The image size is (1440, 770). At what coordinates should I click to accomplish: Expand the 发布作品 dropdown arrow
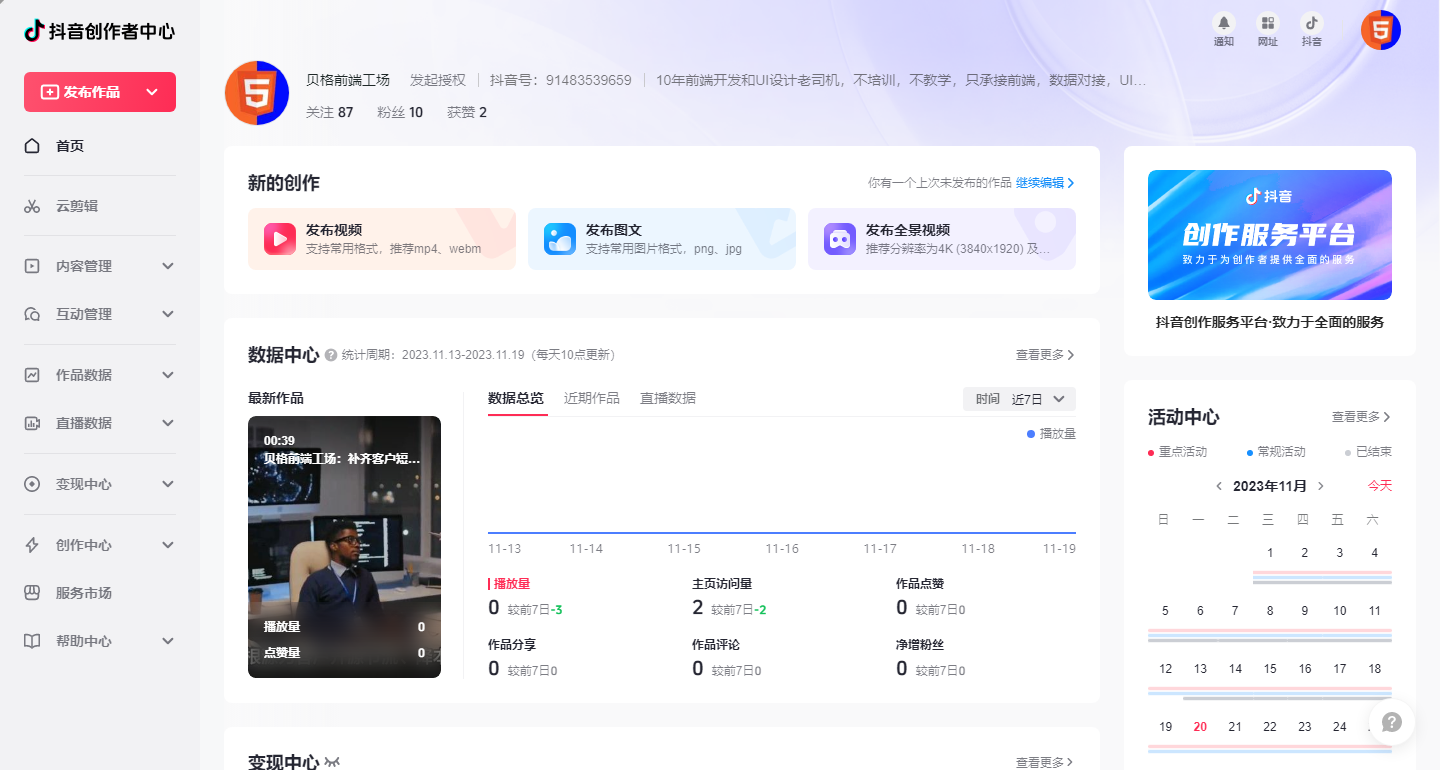pos(152,92)
